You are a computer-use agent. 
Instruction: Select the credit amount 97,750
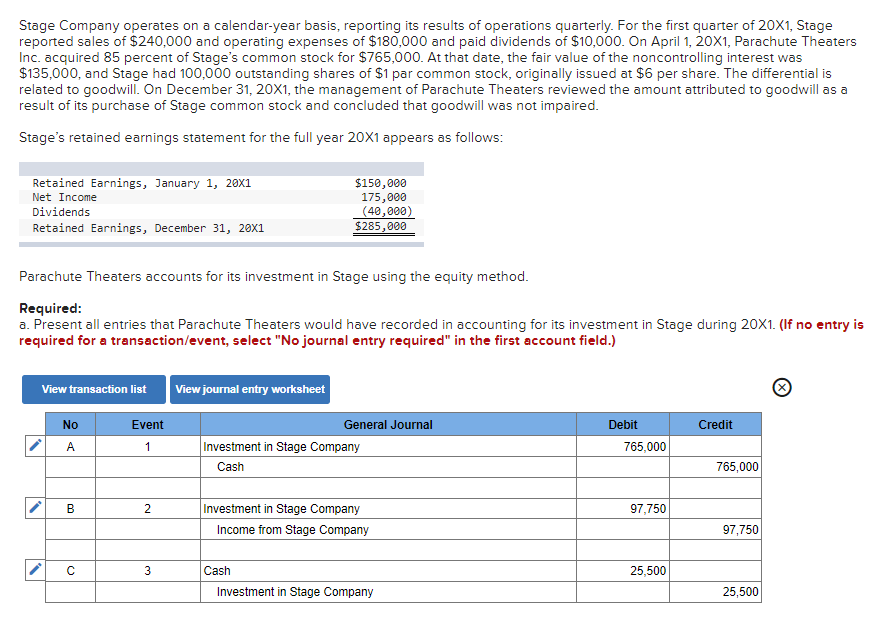point(715,529)
